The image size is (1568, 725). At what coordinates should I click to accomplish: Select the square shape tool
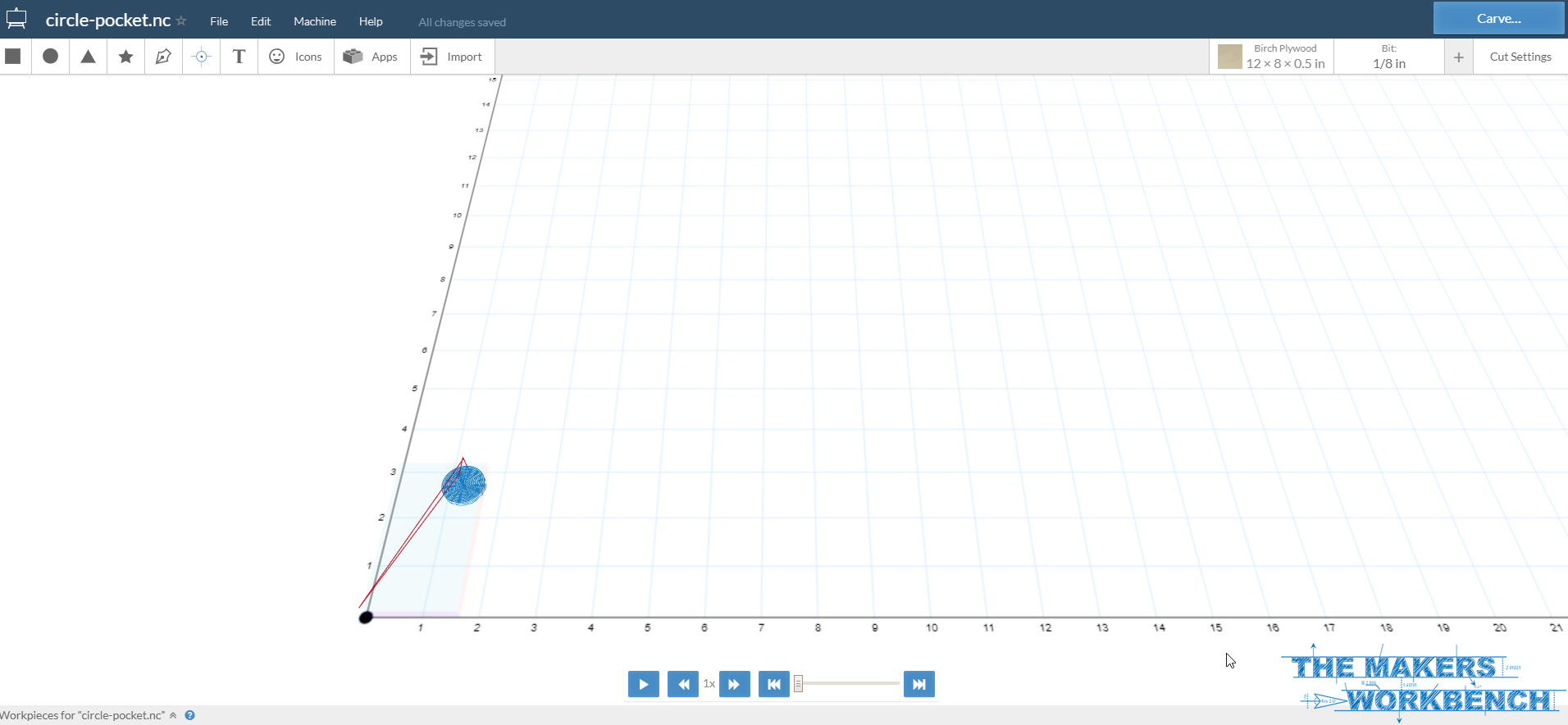pos(13,57)
